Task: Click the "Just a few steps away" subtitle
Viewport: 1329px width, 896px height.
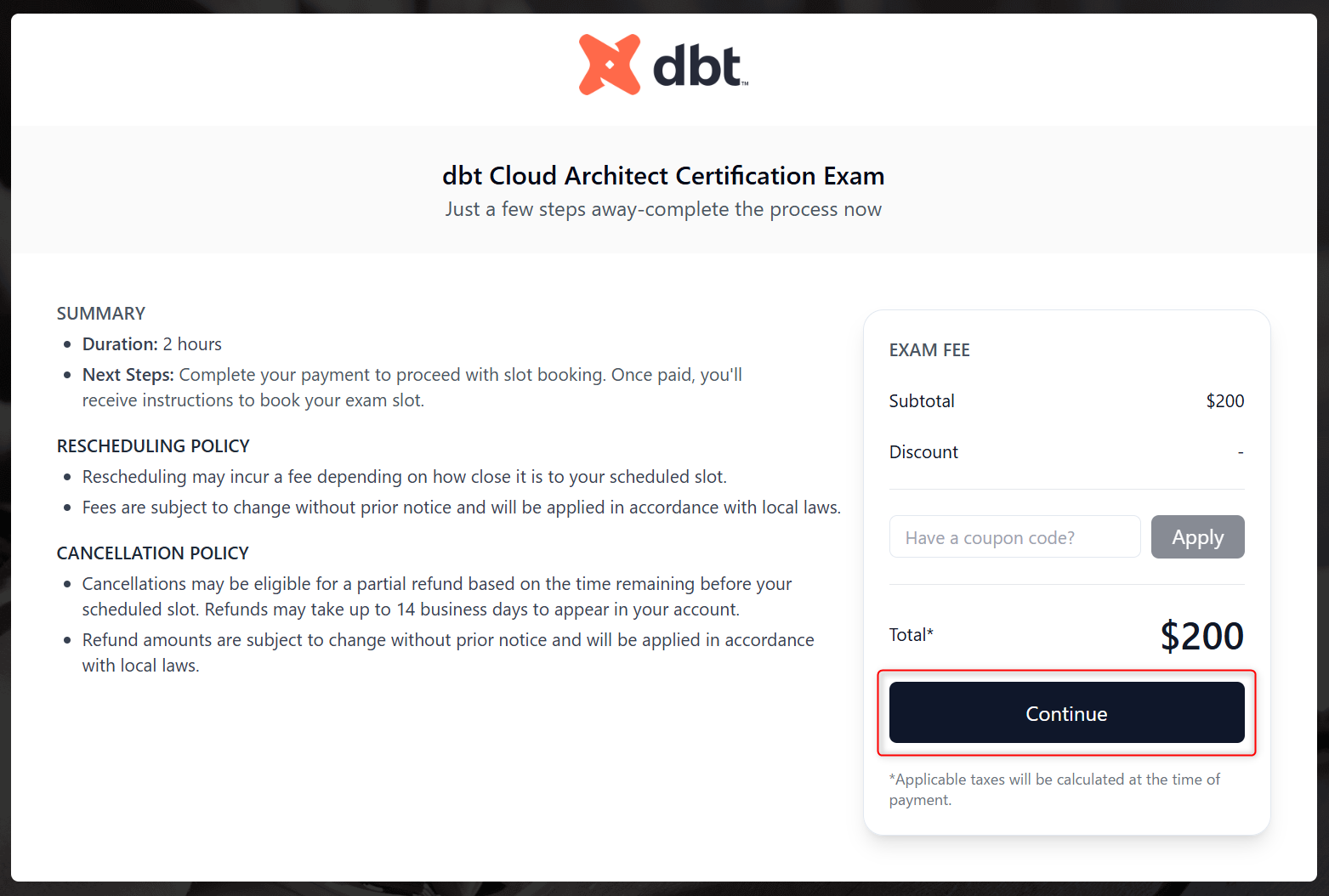Action: click(x=663, y=209)
